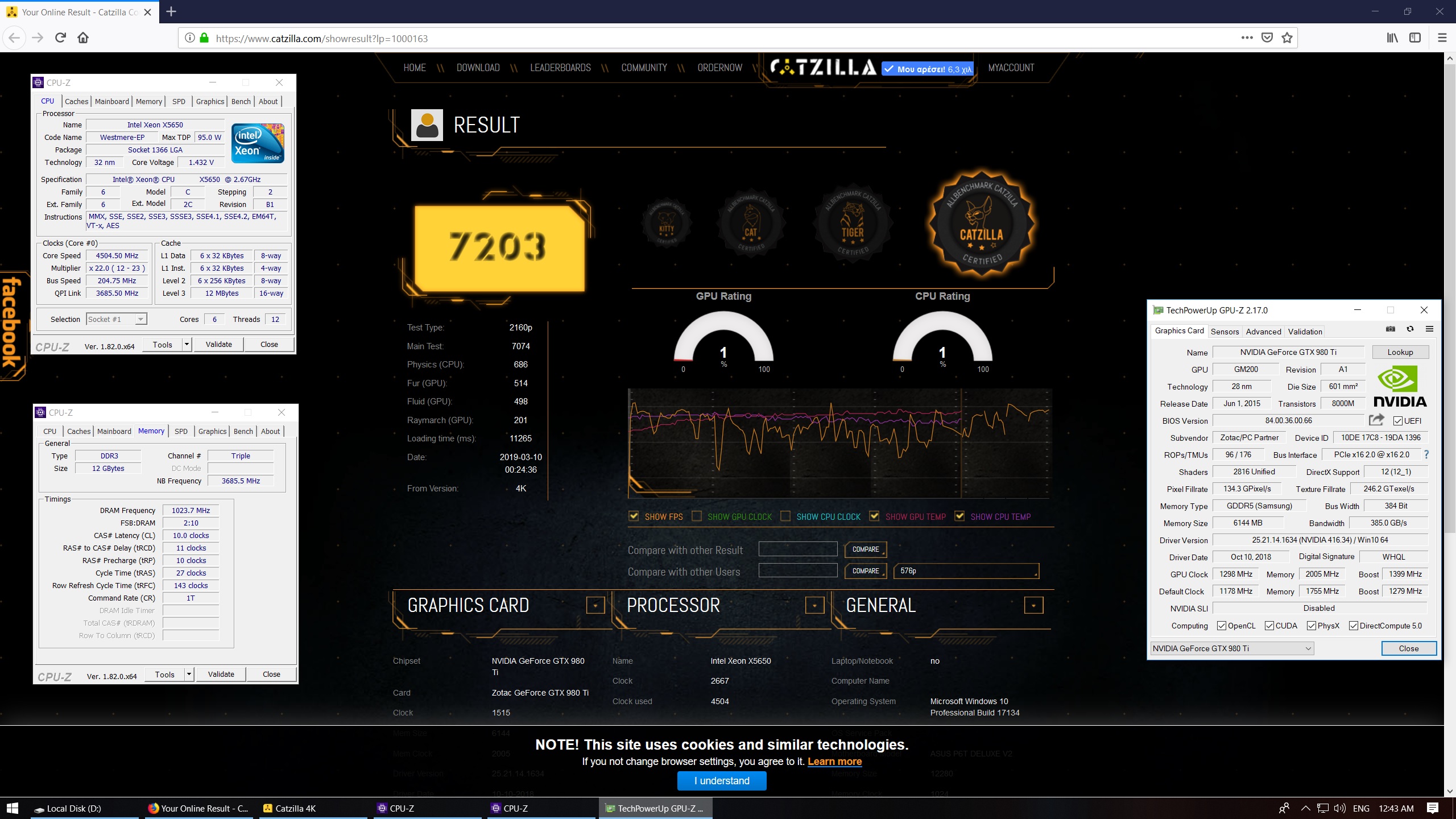
Task: Reload the page with the refresh icon
Action: (60, 38)
